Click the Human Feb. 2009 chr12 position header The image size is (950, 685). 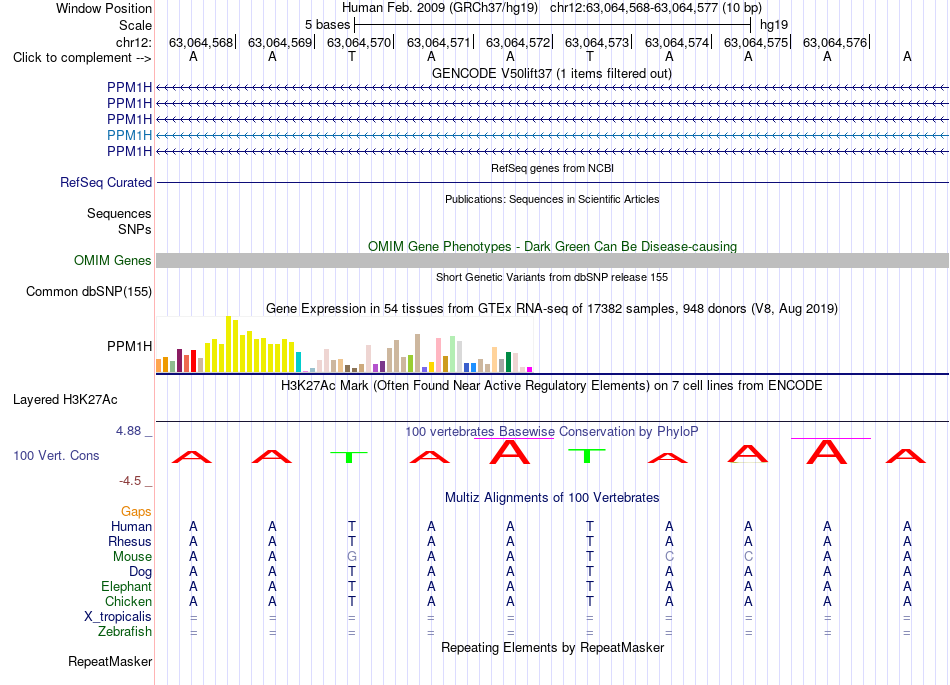[551, 8]
